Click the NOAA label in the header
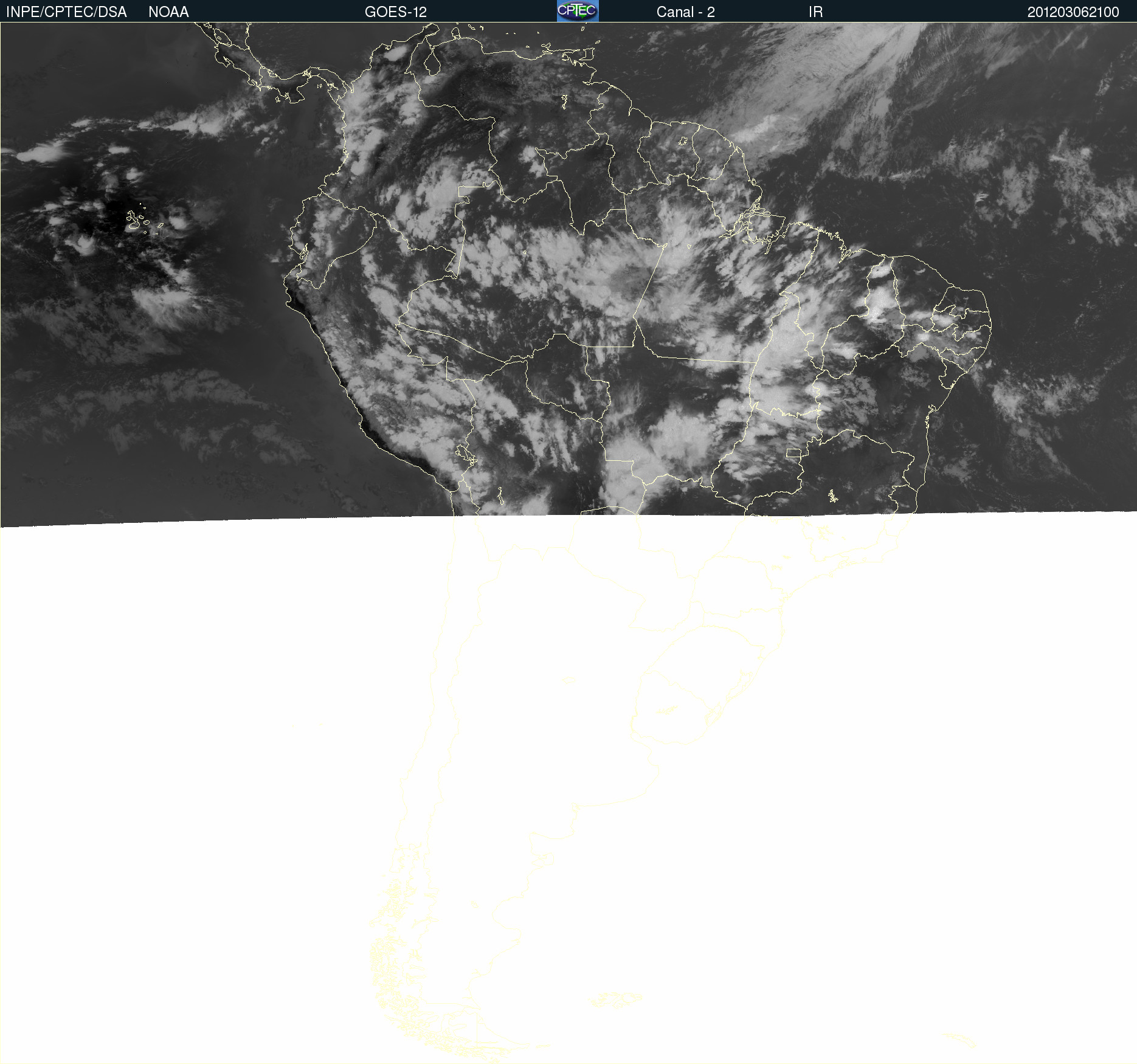 pos(168,12)
